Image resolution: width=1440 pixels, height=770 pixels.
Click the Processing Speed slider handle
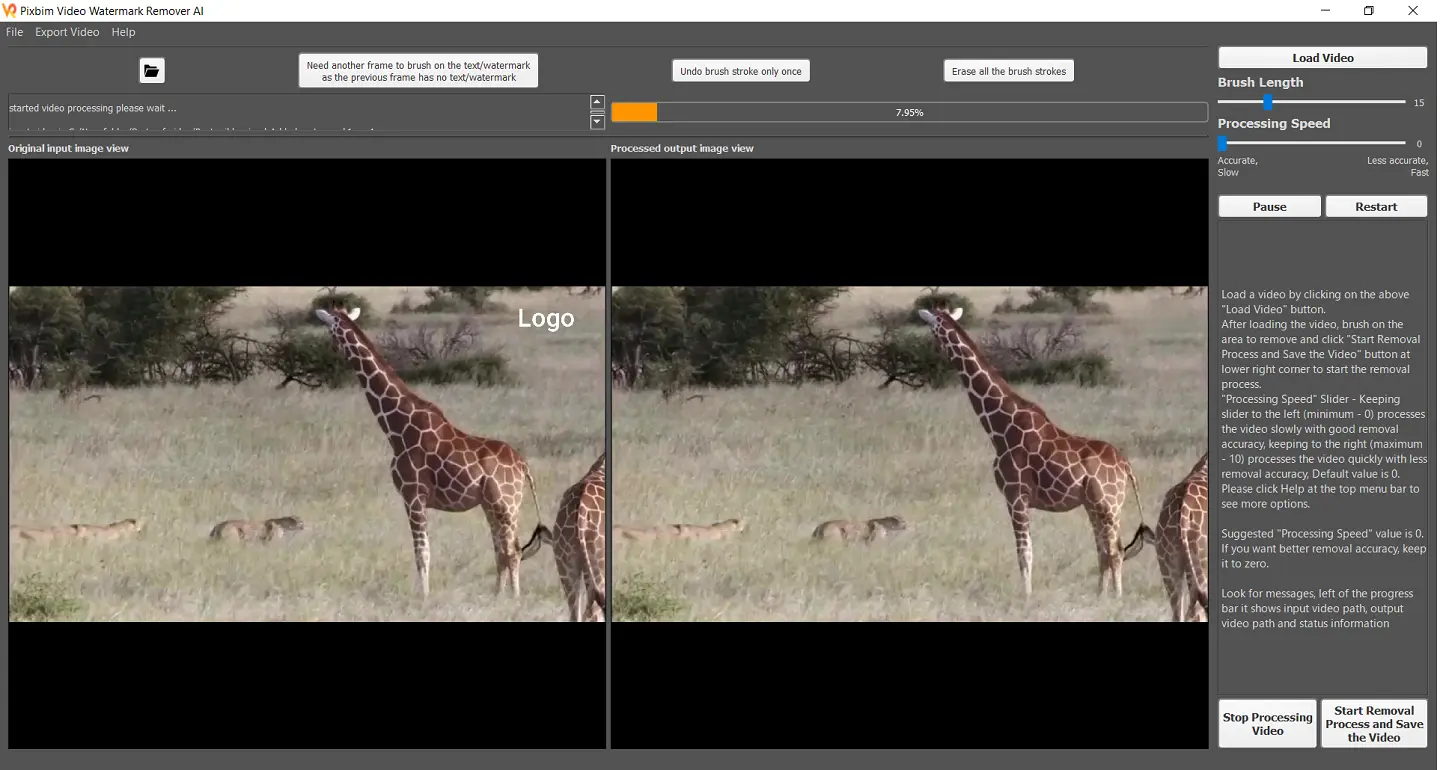(x=1222, y=143)
